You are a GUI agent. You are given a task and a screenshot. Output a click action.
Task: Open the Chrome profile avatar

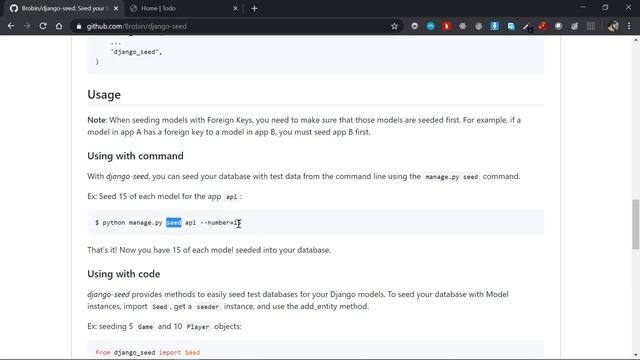[x=613, y=26]
